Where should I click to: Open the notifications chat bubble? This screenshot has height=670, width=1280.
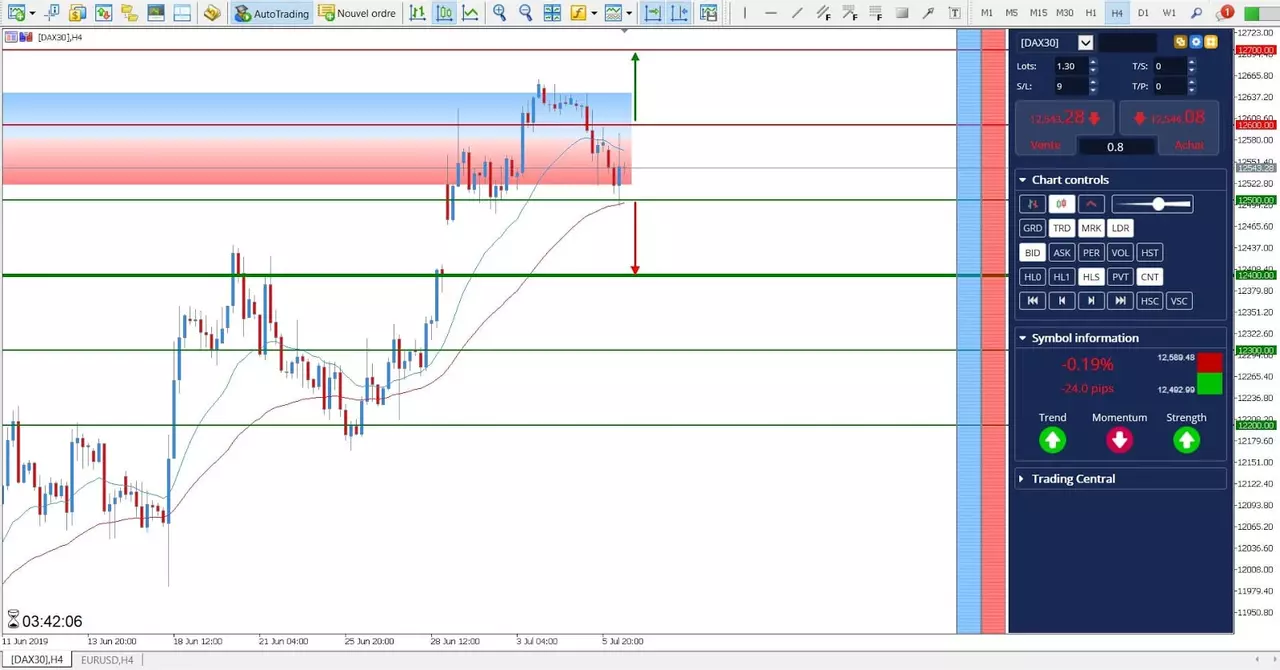(x=1224, y=13)
